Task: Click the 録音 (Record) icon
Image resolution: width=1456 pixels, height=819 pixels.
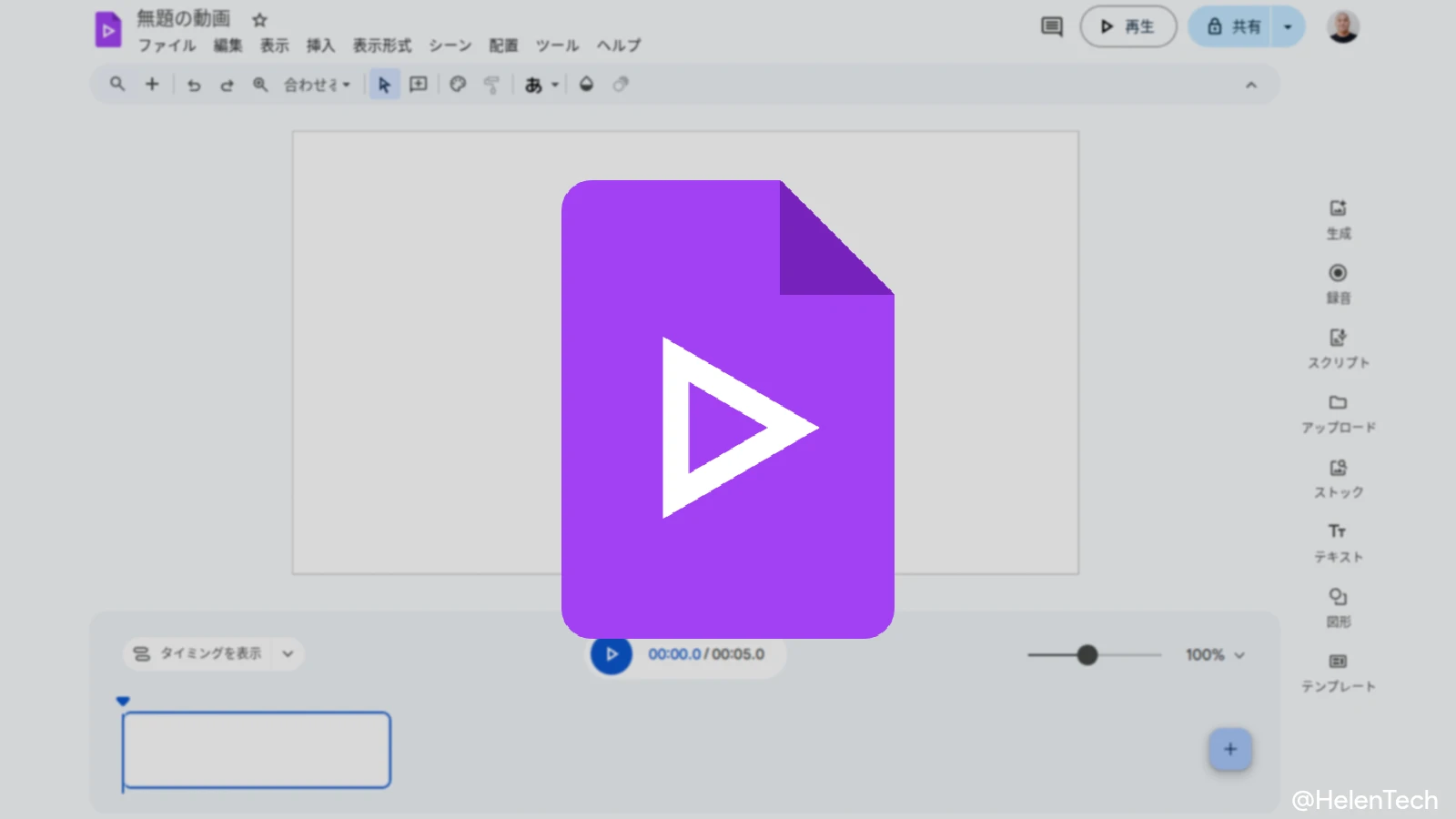Action: pyautogui.click(x=1338, y=273)
